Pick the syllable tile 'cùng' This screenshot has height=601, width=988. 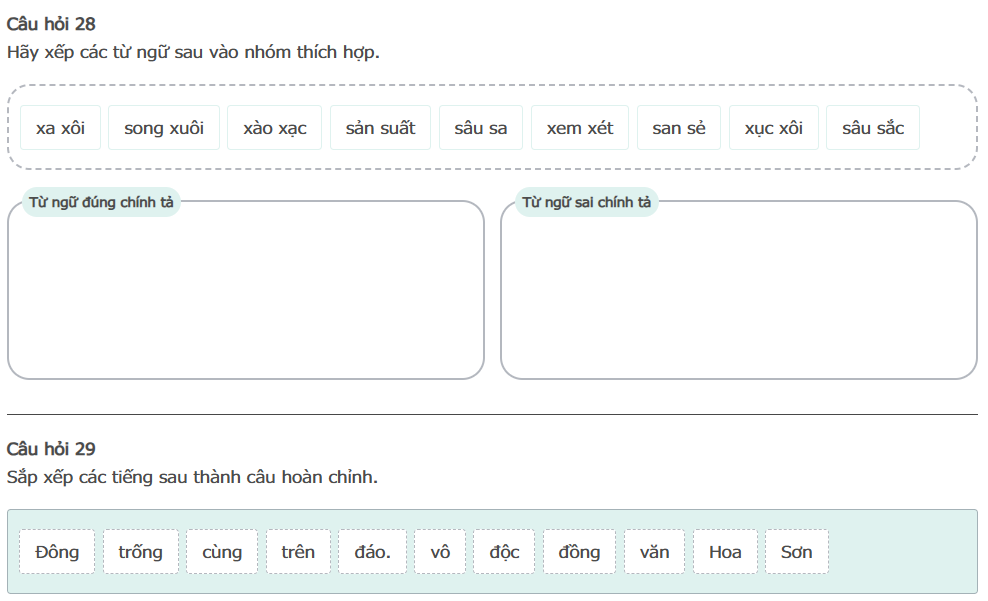click(x=222, y=552)
